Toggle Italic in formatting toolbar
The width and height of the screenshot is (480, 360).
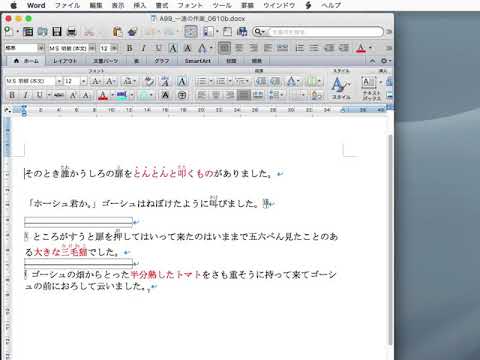tap(144, 48)
